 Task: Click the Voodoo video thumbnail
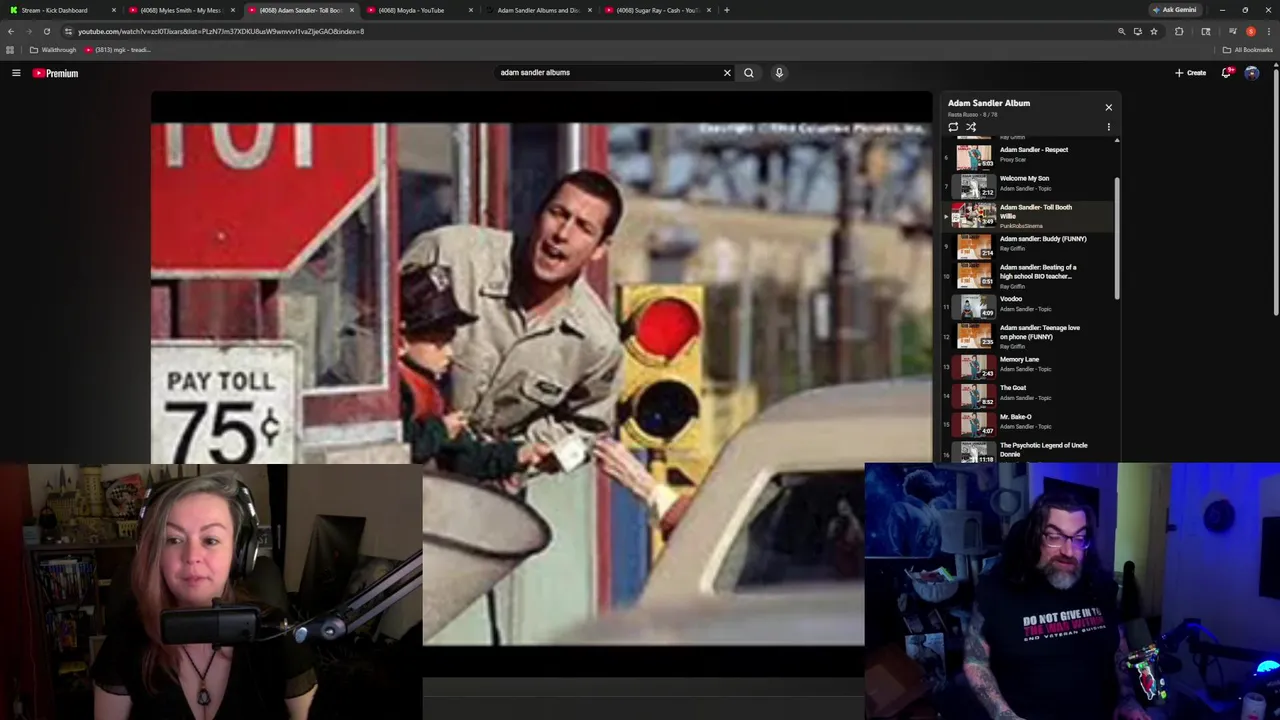coord(975,306)
